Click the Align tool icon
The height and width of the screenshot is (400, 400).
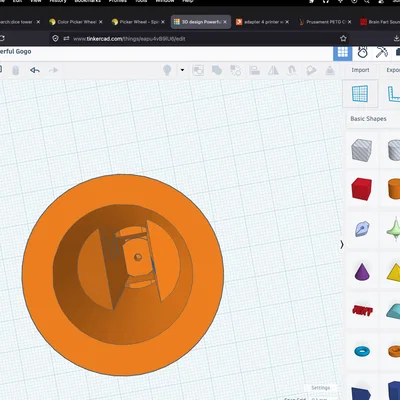[255, 70]
